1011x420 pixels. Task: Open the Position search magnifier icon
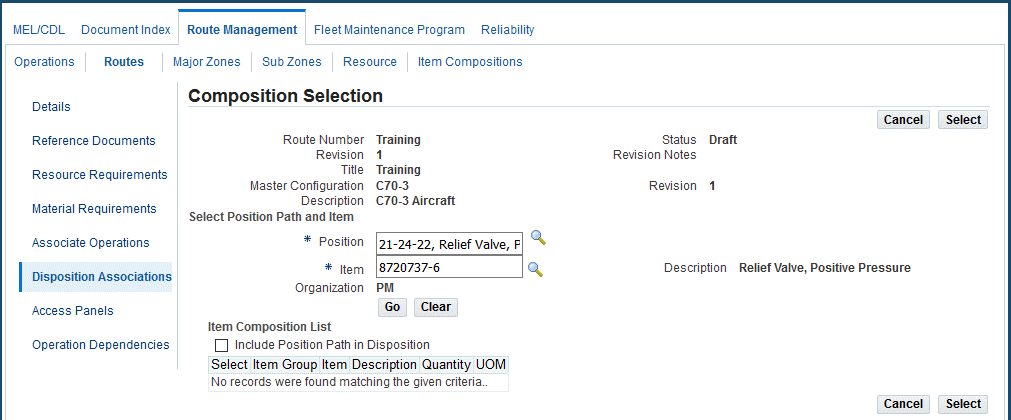pos(538,237)
